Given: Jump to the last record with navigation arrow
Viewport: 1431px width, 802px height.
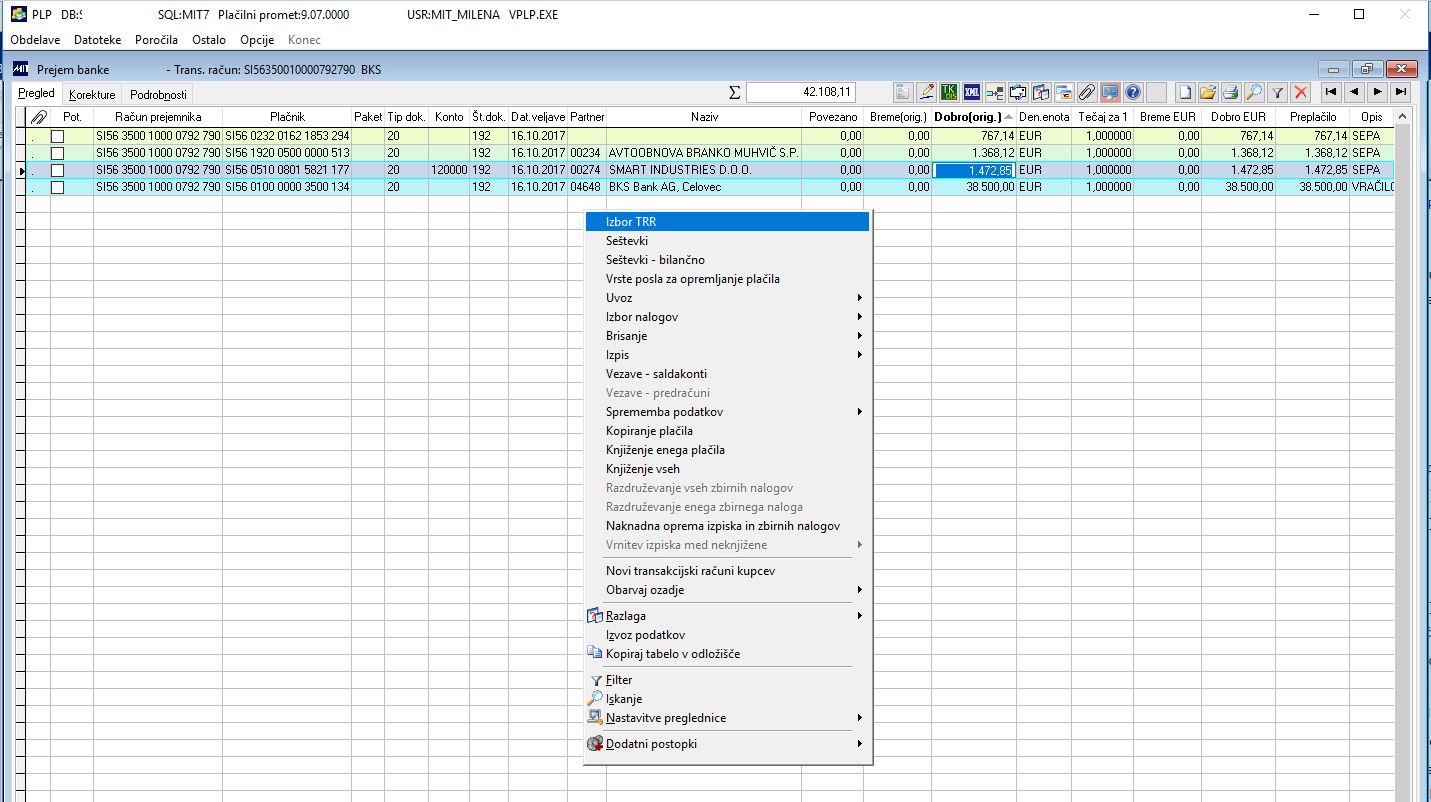Looking at the screenshot, I should click(1401, 92).
